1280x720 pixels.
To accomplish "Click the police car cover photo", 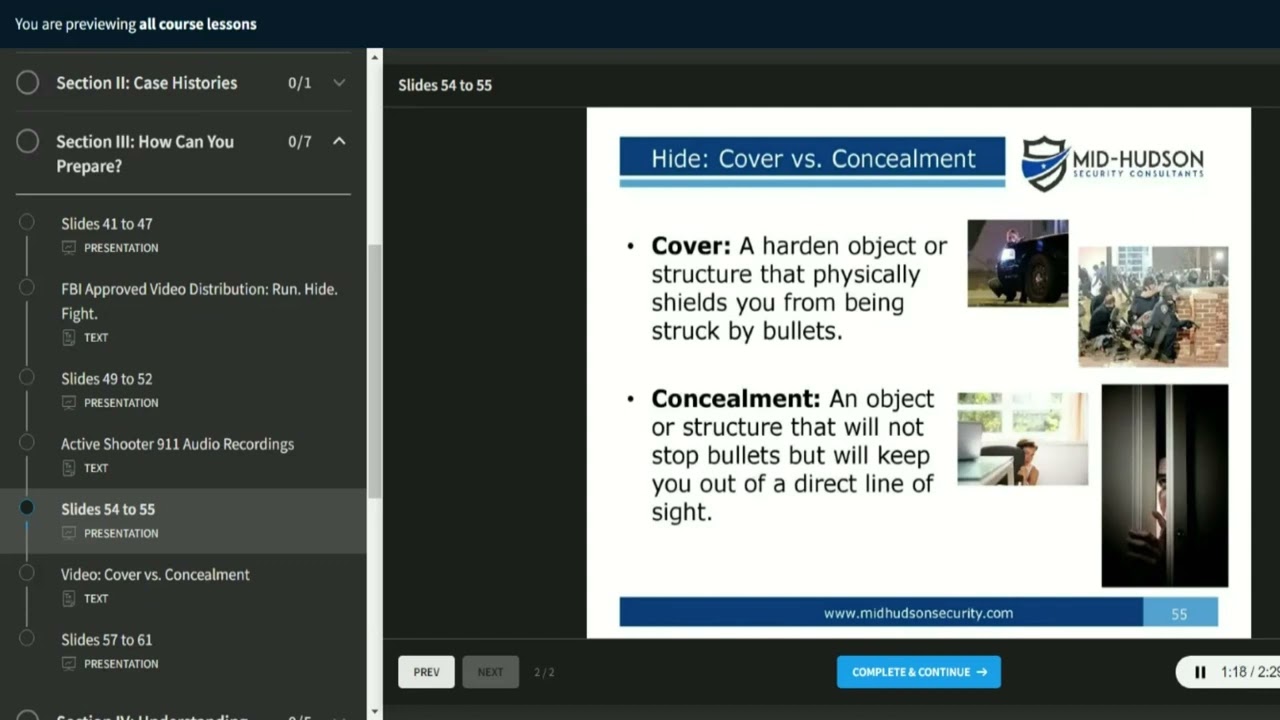I will pos(1018,263).
